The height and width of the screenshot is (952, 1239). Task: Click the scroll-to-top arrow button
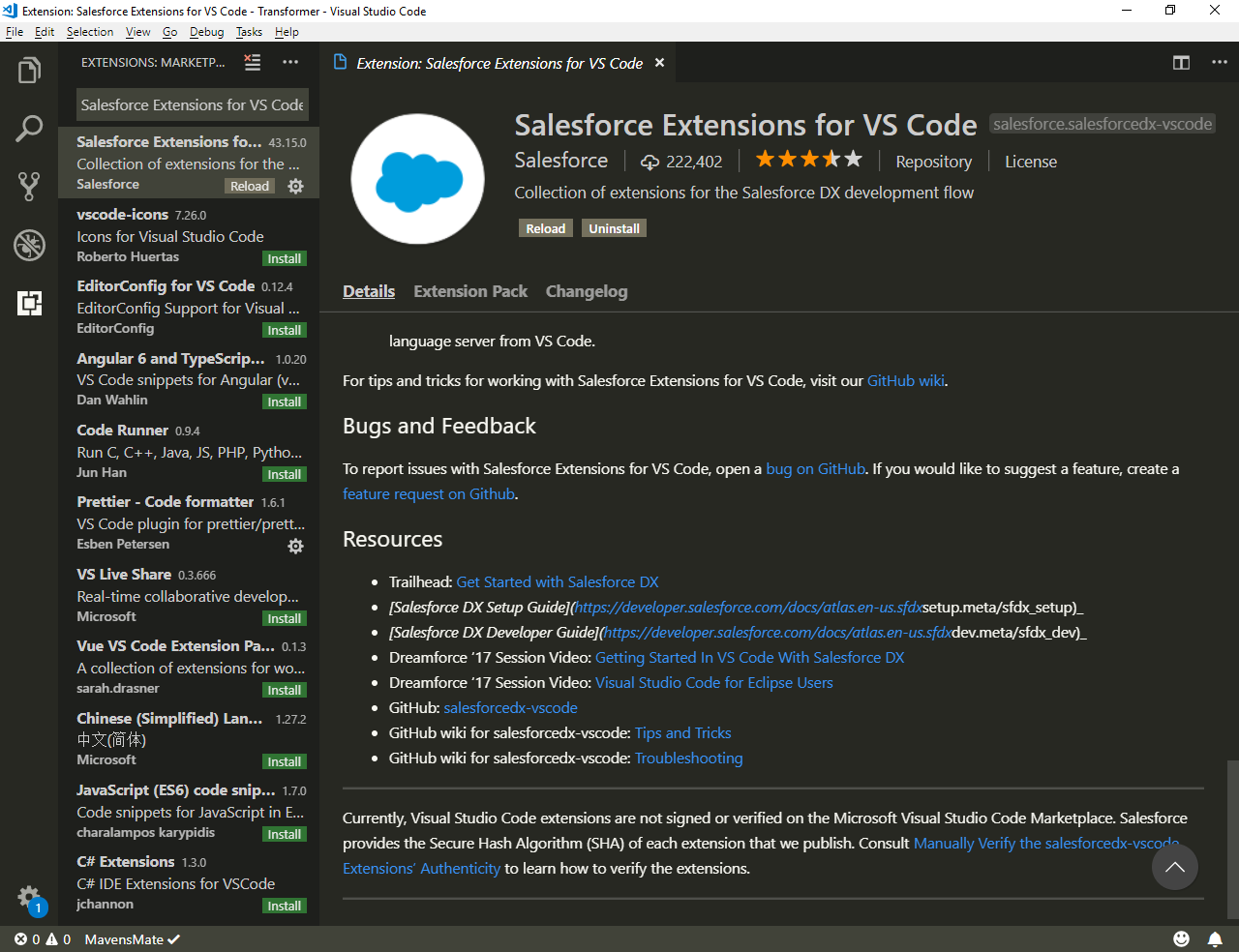click(1175, 867)
